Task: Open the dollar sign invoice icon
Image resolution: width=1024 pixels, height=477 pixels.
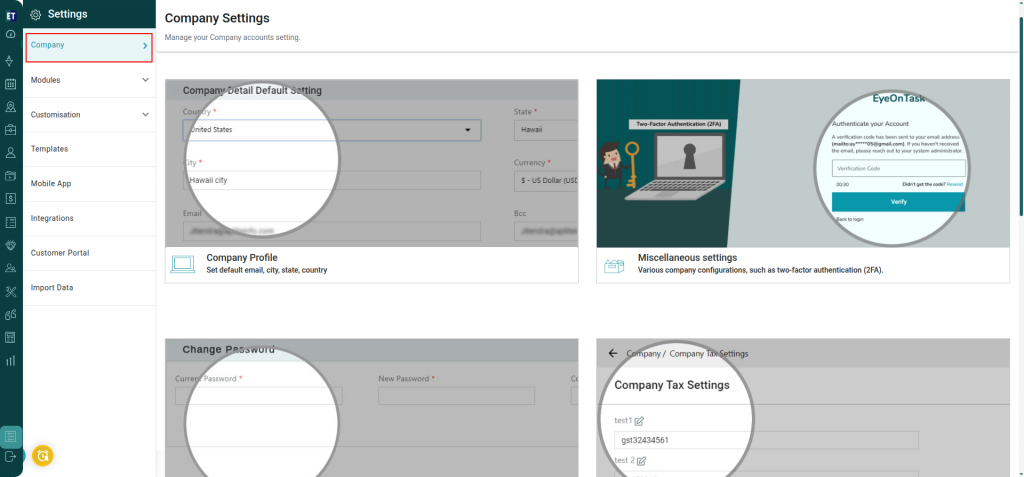Action: [10, 199]
